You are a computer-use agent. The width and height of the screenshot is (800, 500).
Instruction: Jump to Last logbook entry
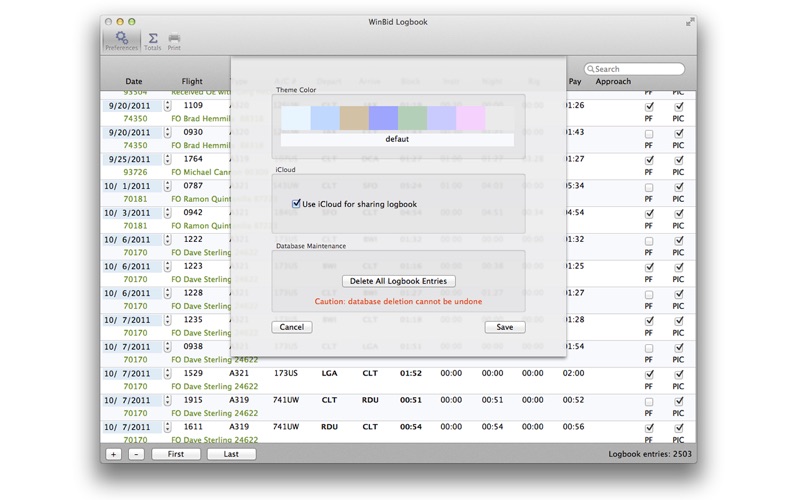[x=231, y=454]
